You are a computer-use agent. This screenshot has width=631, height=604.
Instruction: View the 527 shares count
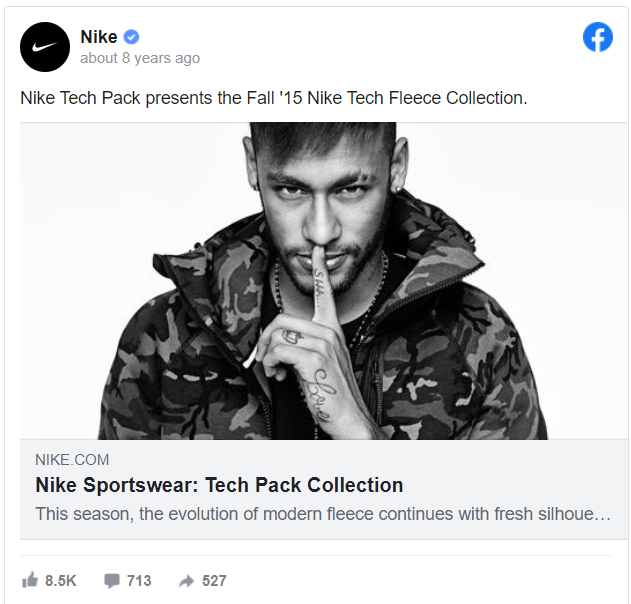pyautogui.click(x=214, y=580)
